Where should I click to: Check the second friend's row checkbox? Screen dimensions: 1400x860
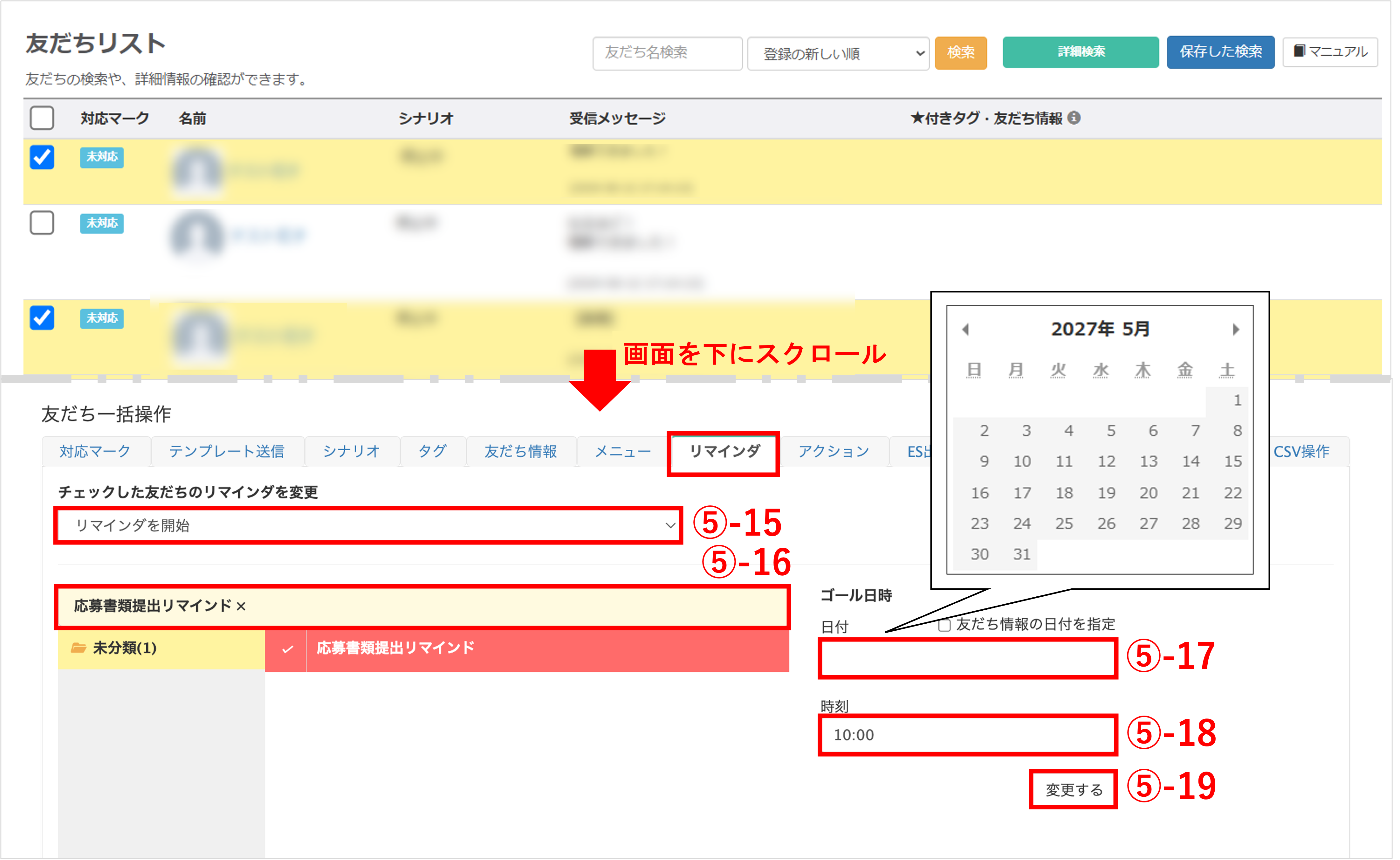42,222
